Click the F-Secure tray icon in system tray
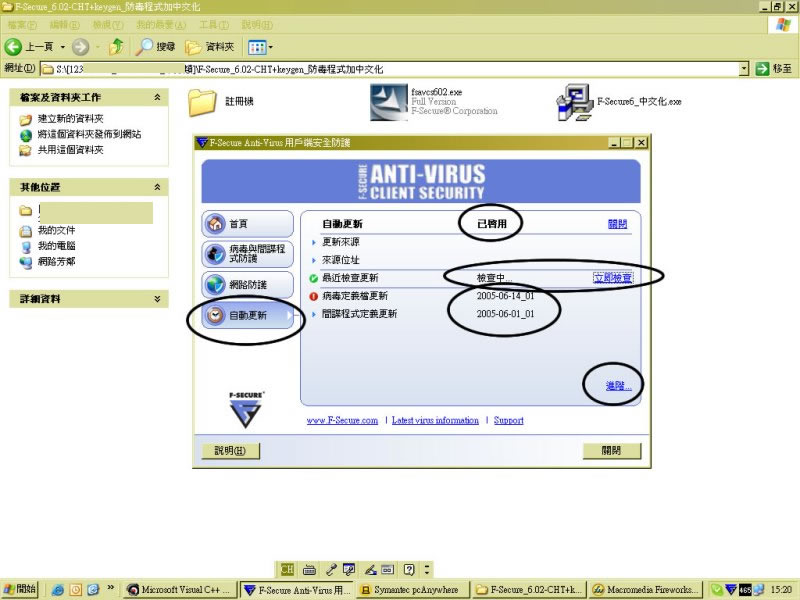800x600 pixels. [731, 590]
